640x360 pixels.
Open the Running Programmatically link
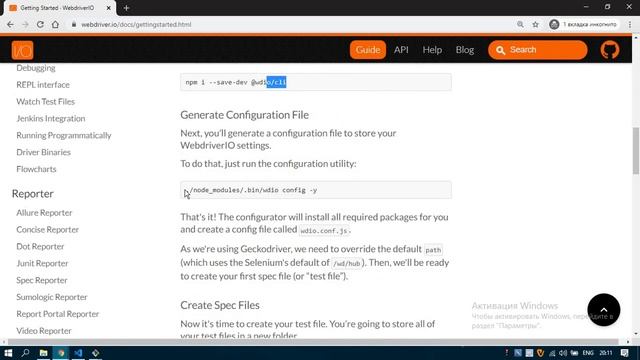point(64,135)
